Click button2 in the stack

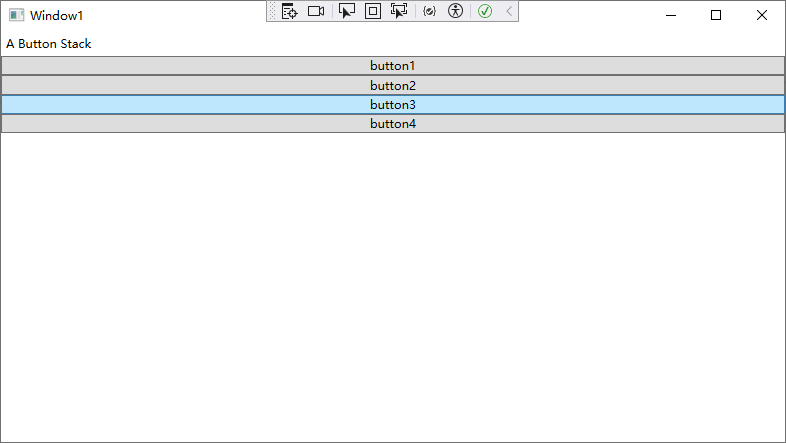point(393,85)
